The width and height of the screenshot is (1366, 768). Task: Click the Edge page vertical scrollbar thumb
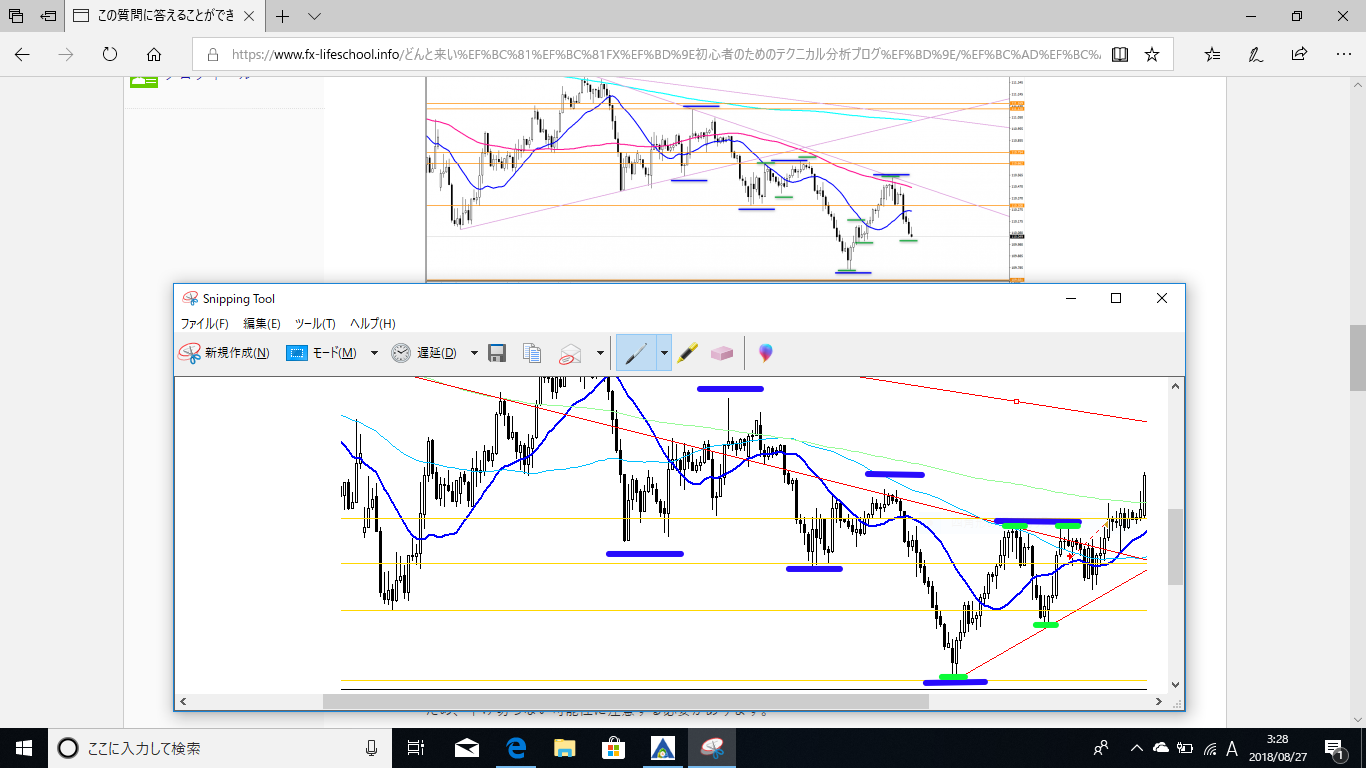pos(1357,357)
